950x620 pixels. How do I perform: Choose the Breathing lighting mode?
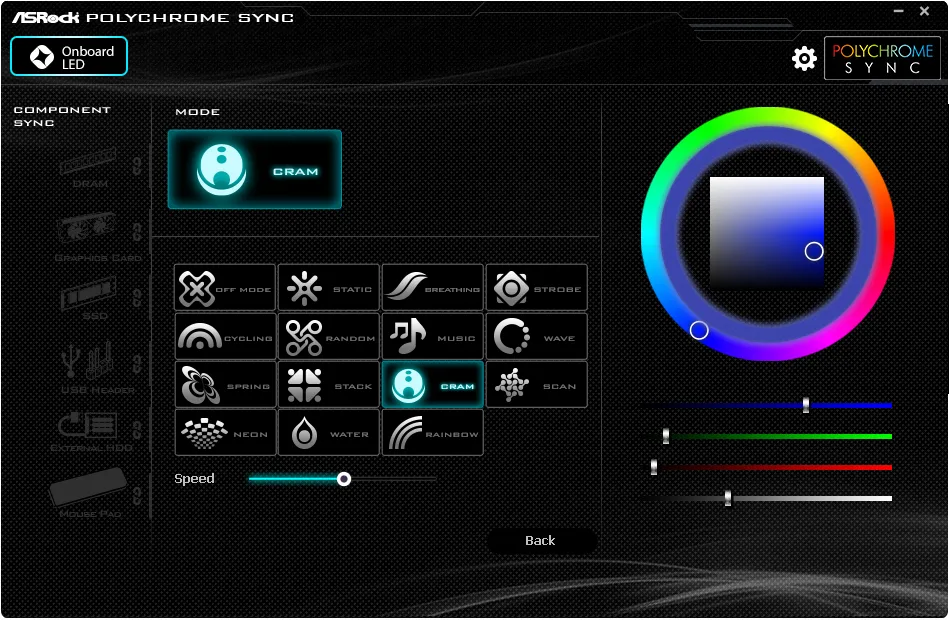click(x=433, y=288)
